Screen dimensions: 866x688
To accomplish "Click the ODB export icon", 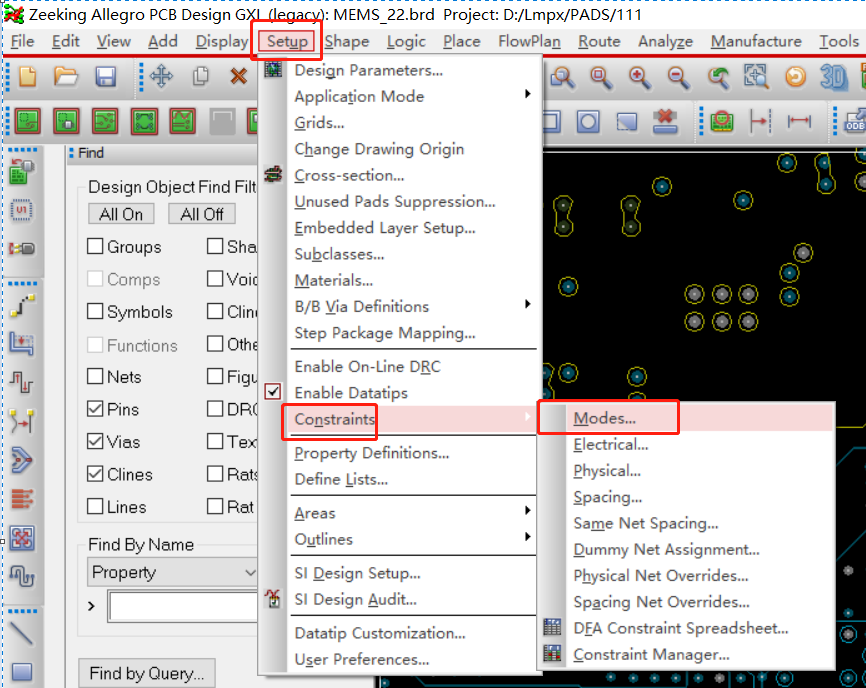I will [855, 121].
